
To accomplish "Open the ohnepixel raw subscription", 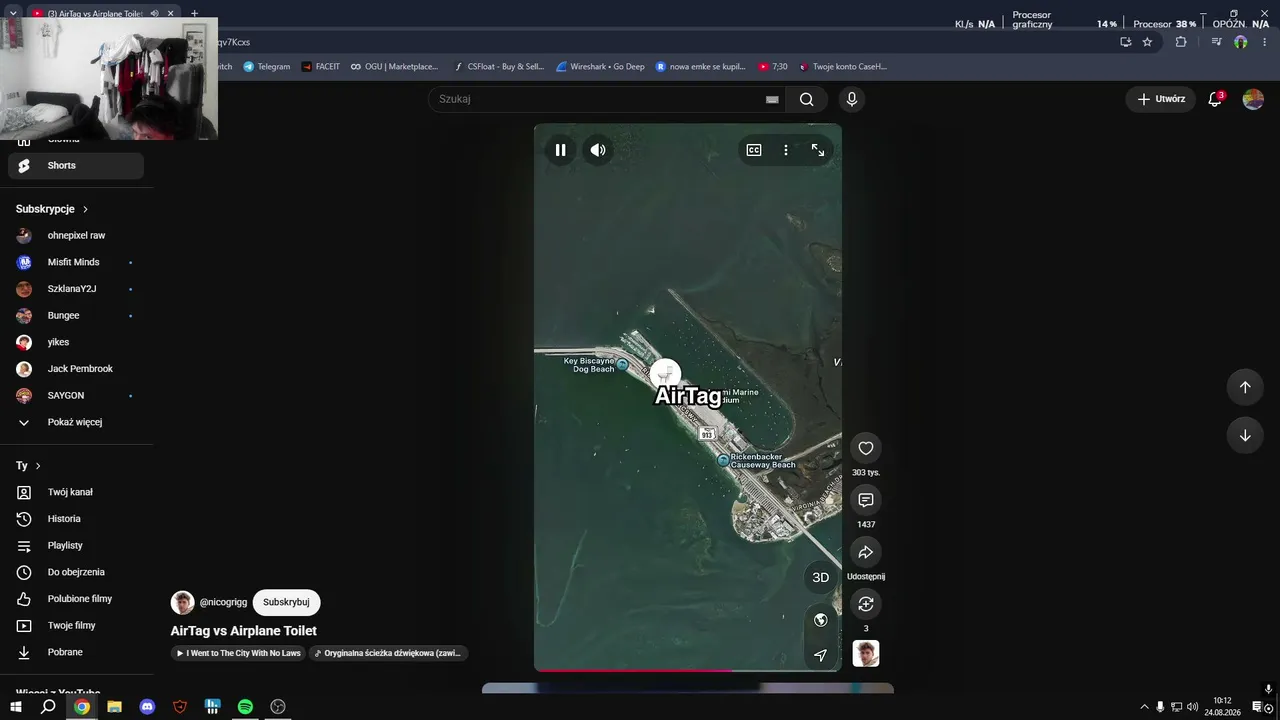I will [x=76, y=236].
